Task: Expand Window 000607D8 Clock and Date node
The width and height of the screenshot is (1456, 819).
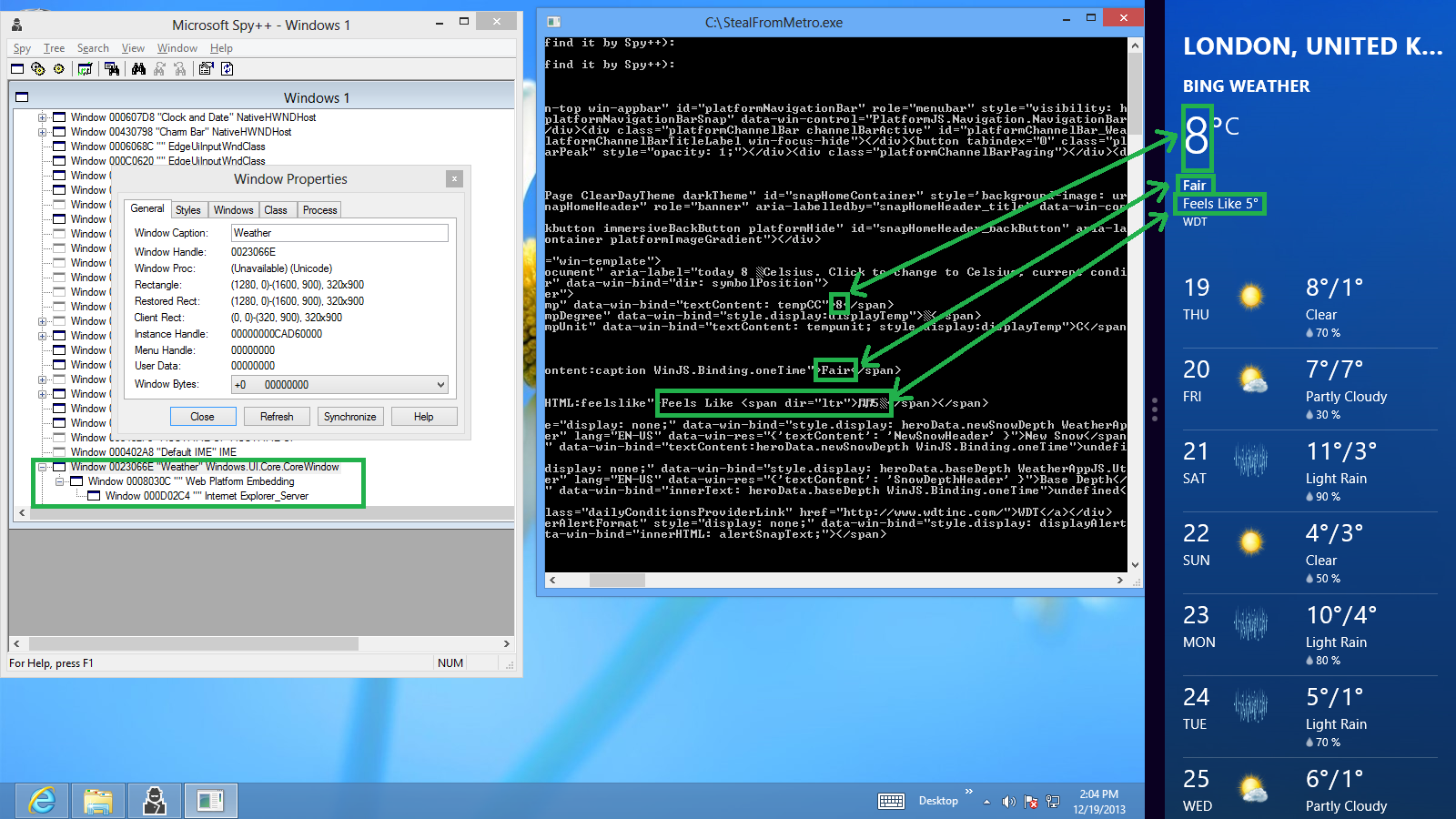Action: point(40,116)
